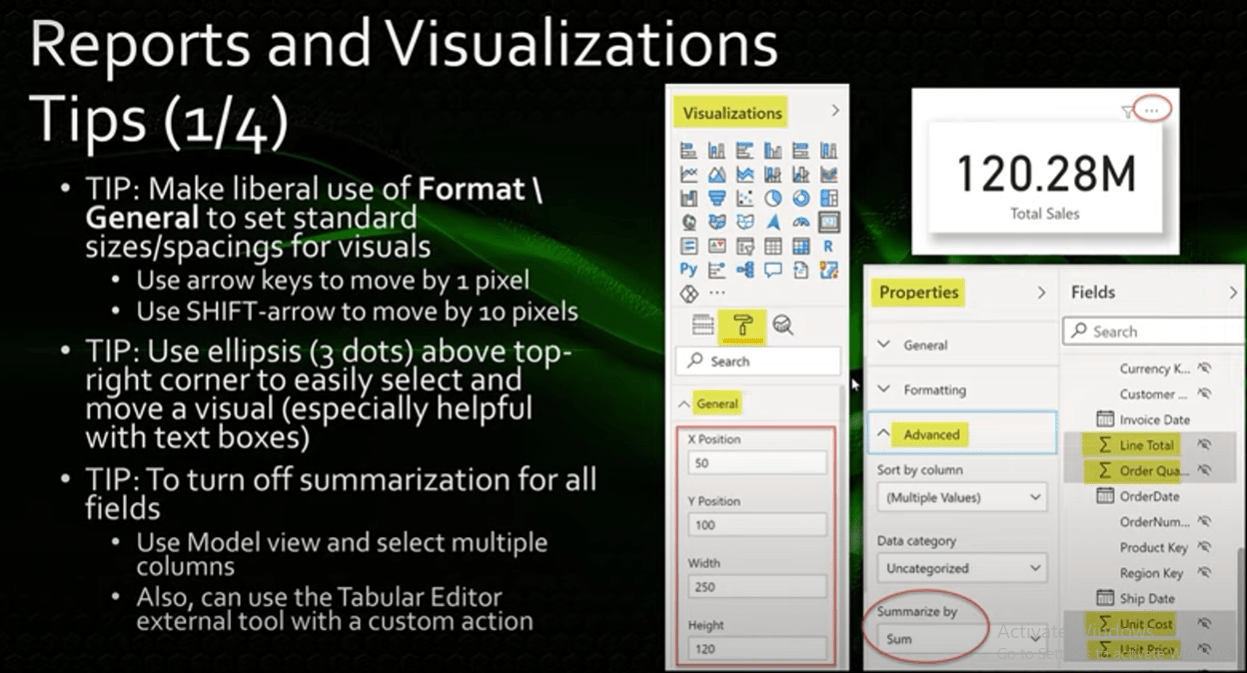Toggle visibility of OrderNum... field
This screenshot has height=673, width=1247.
tap(1204, 521)
